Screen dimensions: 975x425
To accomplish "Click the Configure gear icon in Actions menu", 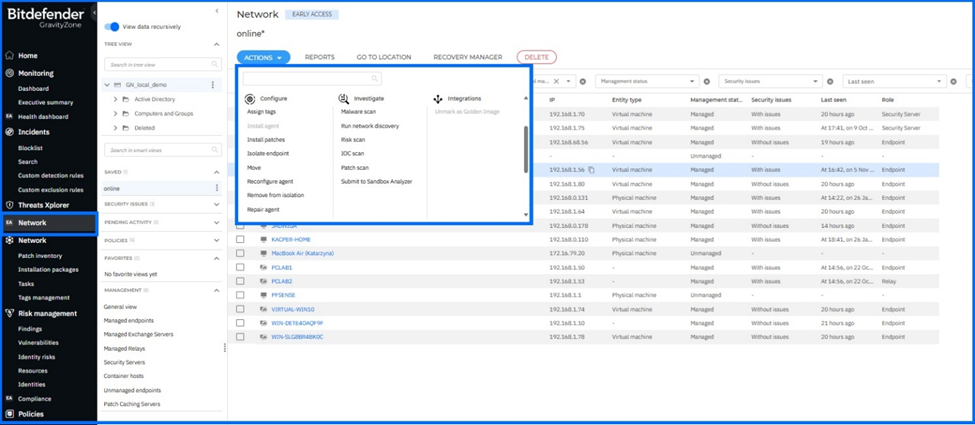I will click(250, 99).
